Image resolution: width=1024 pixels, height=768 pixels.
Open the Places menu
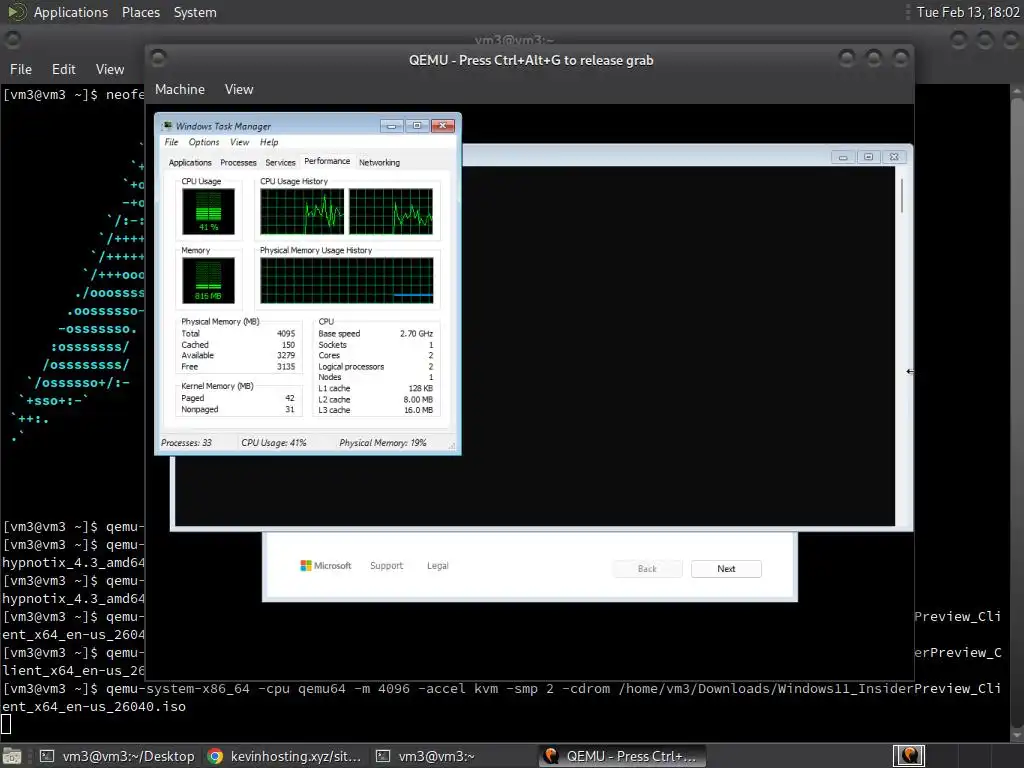(140, 12)
